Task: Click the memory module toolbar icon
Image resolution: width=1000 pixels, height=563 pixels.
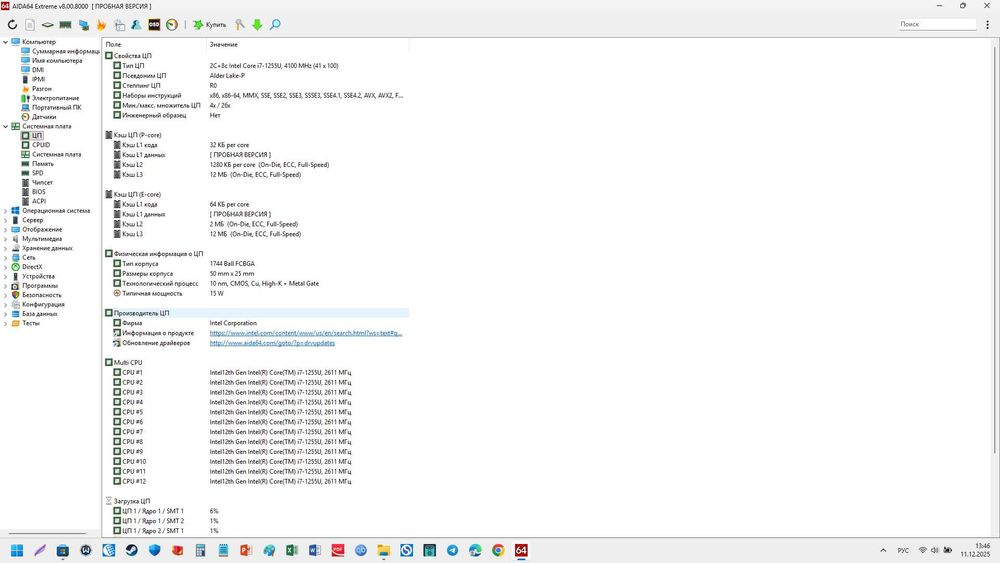Action: (66, 25)
